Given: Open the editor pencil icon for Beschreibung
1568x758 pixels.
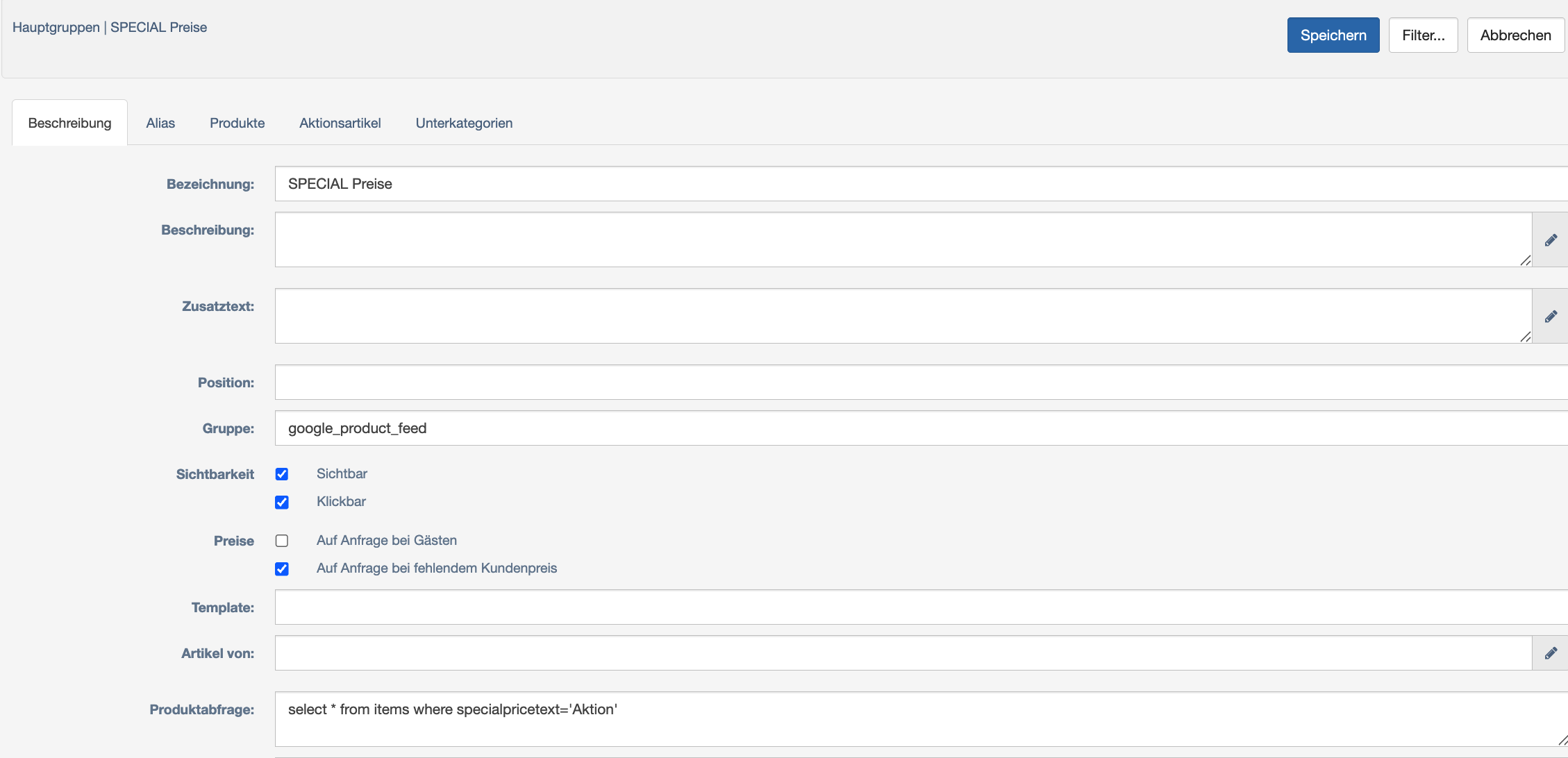Looking at the screenshot, I should point(1550,239).
